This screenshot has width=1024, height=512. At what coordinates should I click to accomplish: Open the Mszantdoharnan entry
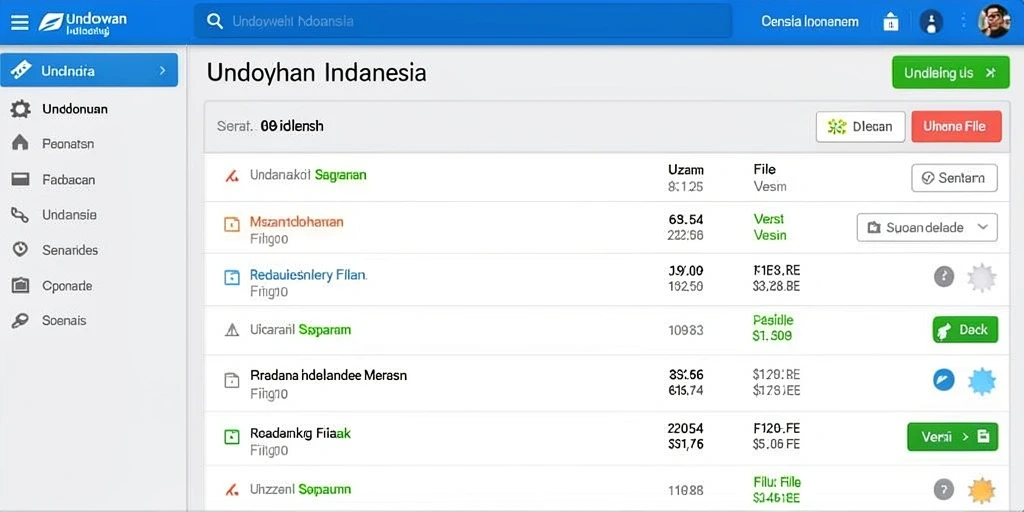296,222
